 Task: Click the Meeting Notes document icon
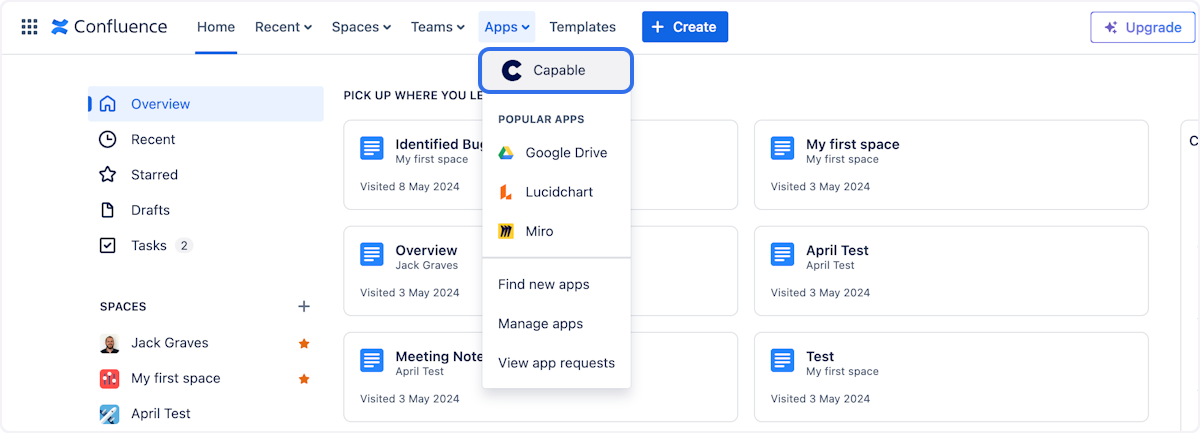[372, 360]
